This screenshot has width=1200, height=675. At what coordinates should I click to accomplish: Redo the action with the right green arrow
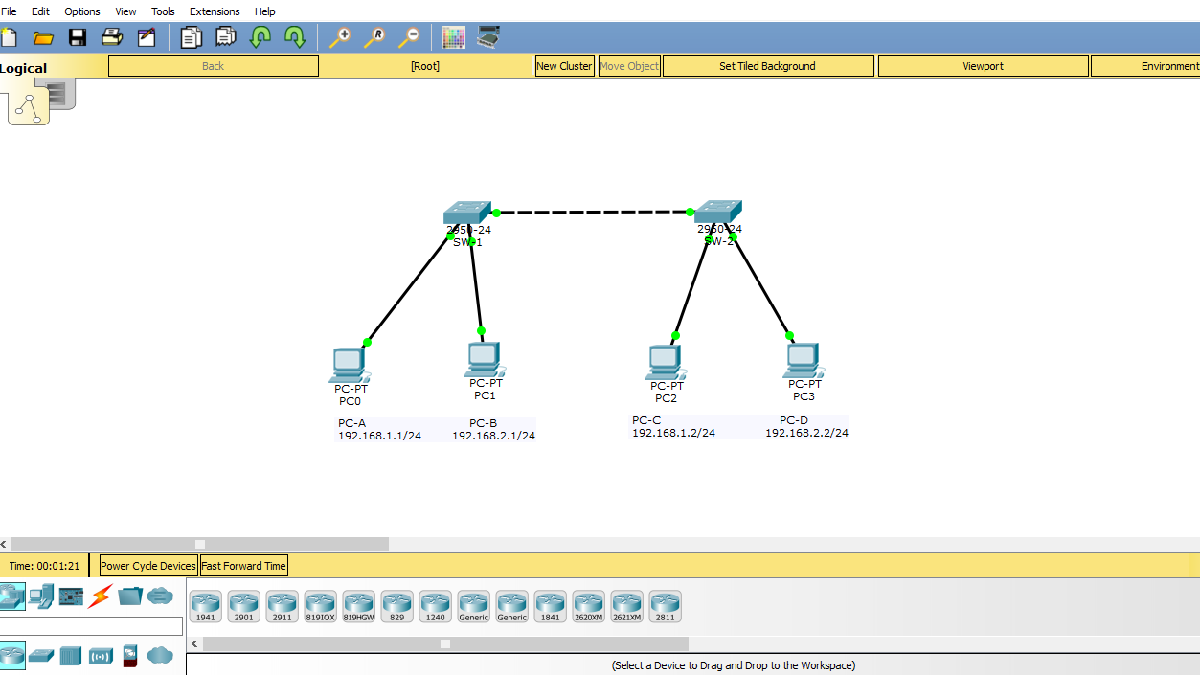[x=295, y=38]
